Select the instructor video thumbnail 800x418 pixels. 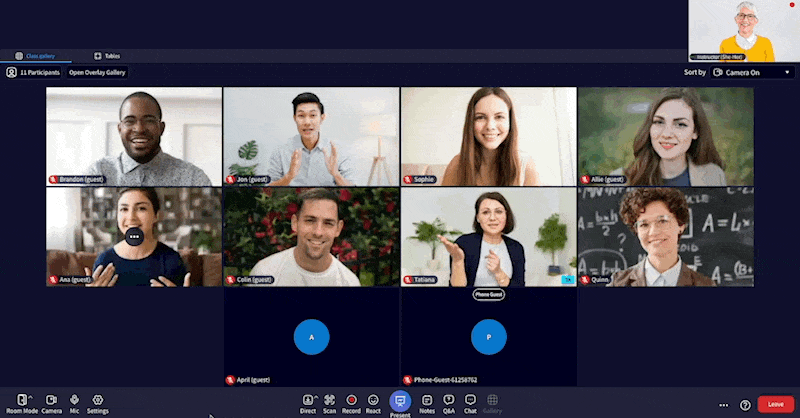[744, 30]
